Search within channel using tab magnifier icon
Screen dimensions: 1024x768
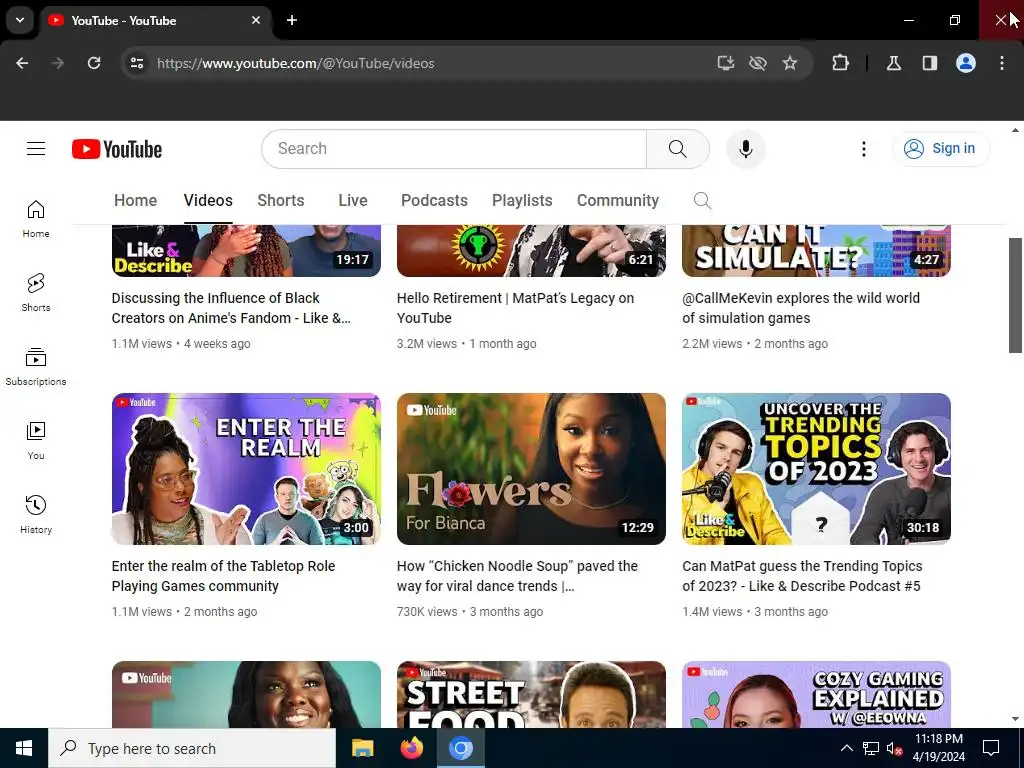[702, 200]
